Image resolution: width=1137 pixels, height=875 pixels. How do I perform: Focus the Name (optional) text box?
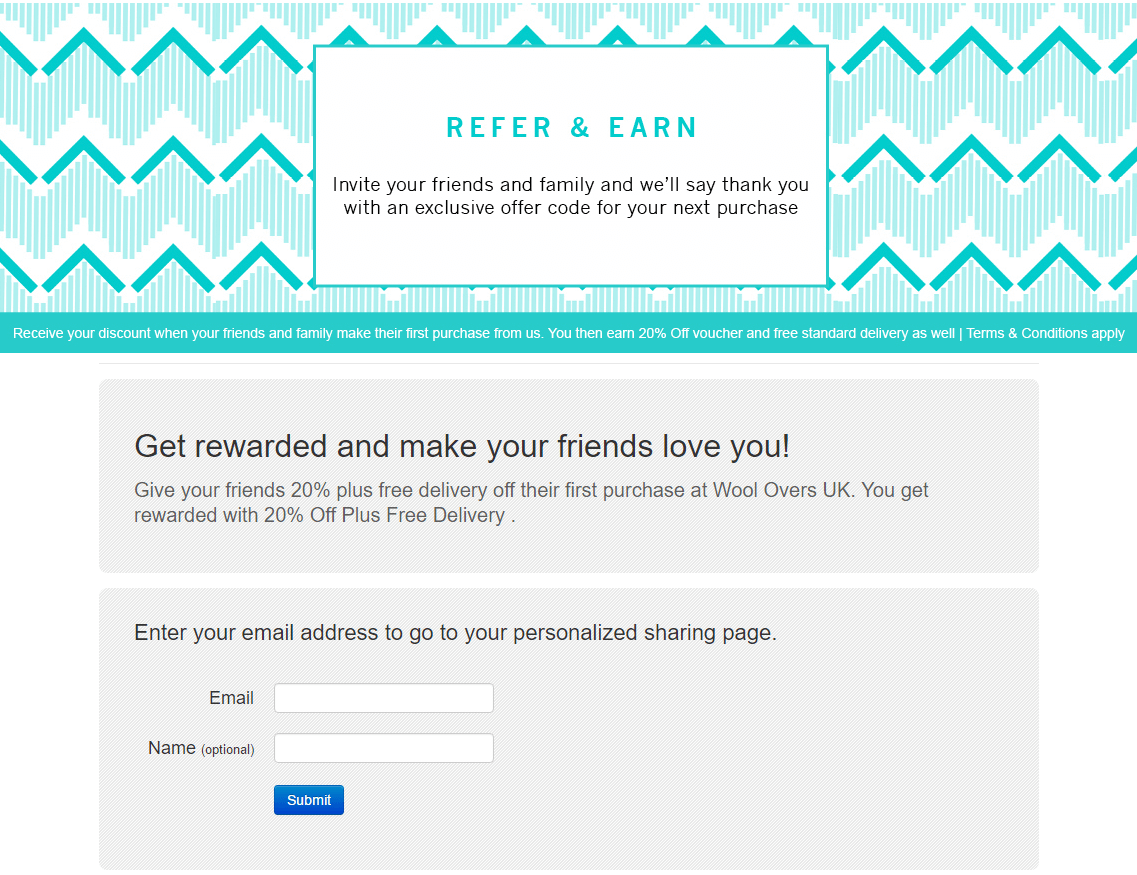click(384, 747)
